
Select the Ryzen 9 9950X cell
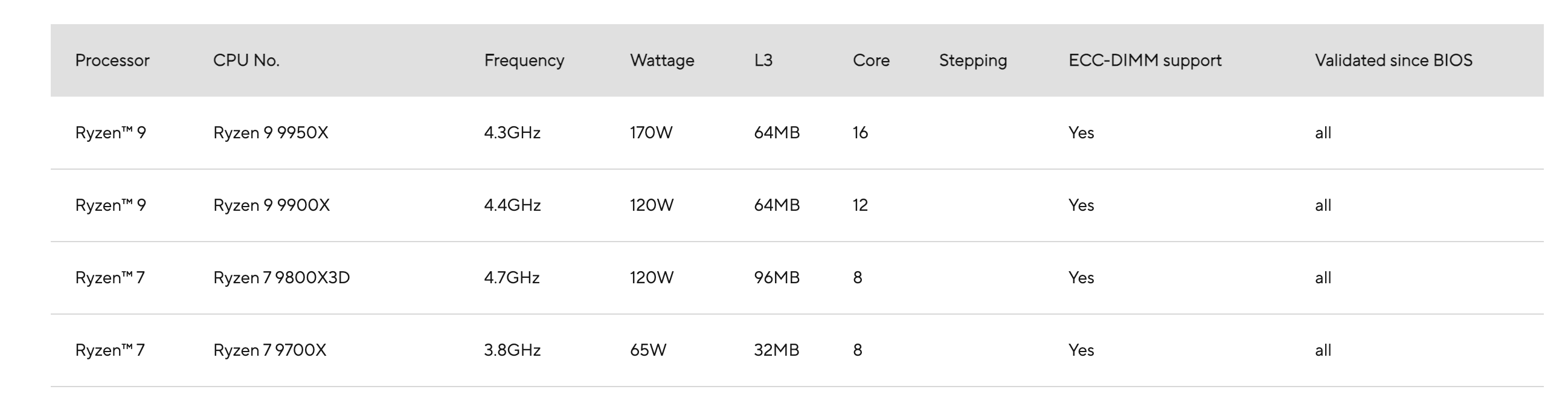click(x=270, y=133)
